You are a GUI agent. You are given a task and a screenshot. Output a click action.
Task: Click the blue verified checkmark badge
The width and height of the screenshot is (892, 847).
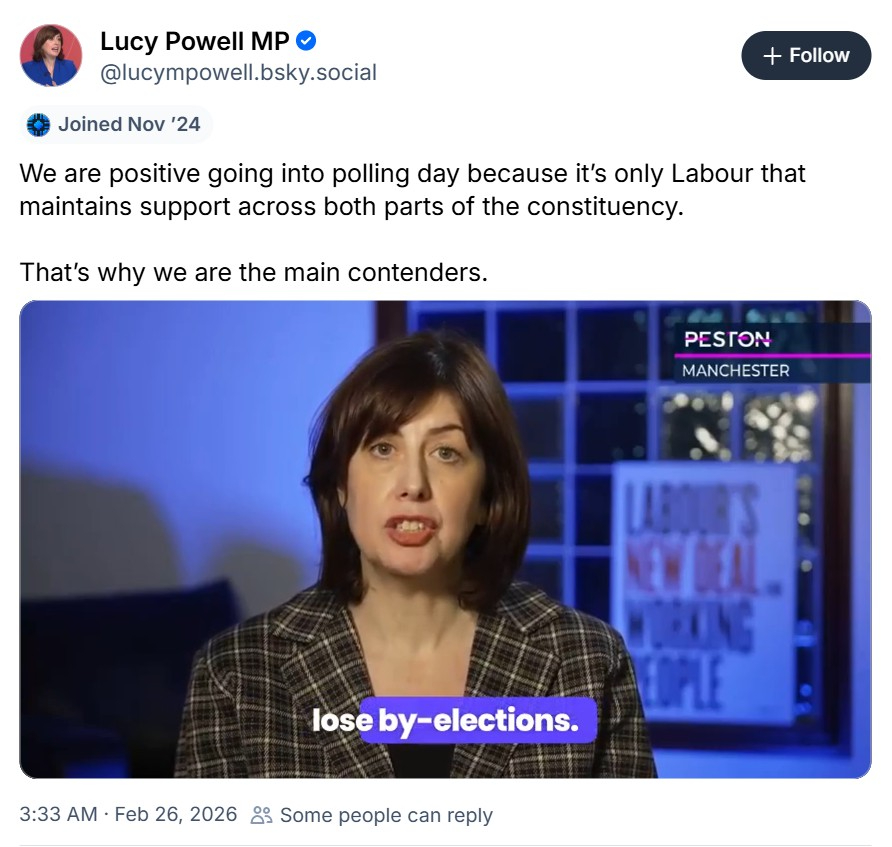click(308, 41)
